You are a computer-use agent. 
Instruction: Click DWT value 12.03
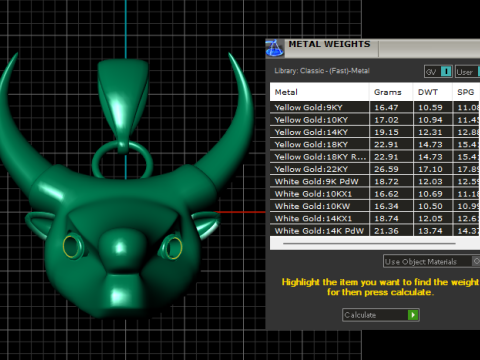click(x=430, y=181)
